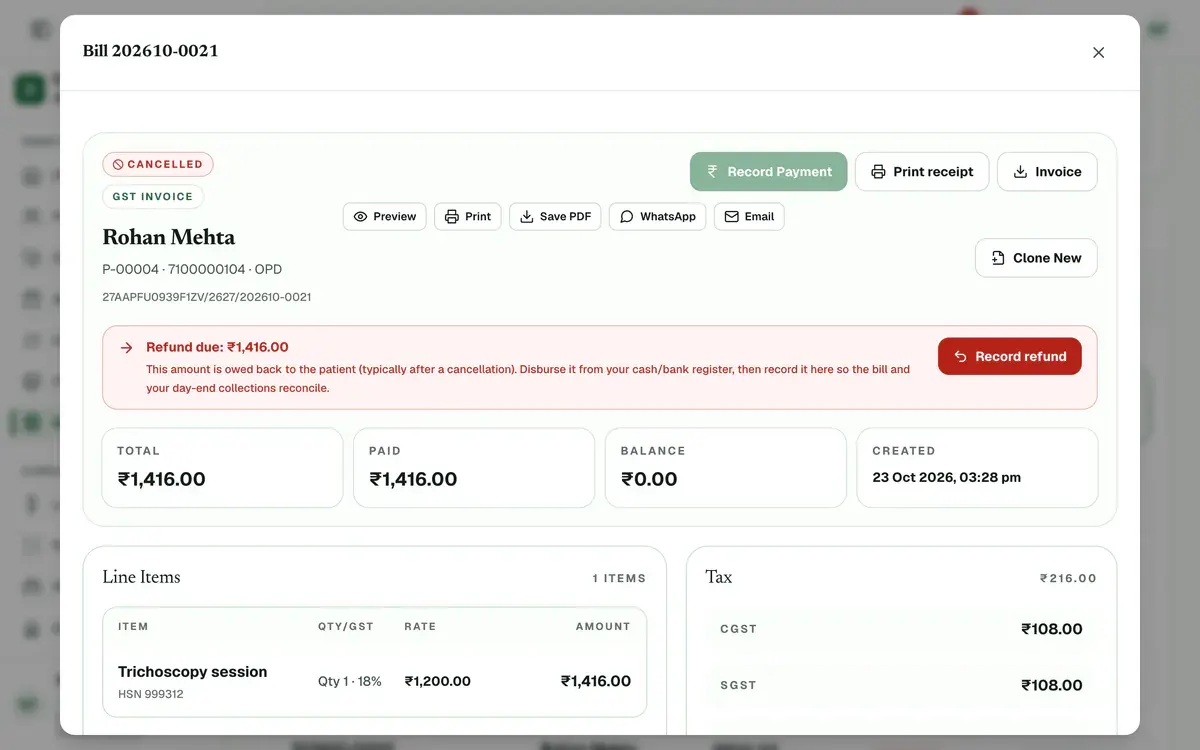Click the download icon in the Save PDF button

(x=527, y=217)
